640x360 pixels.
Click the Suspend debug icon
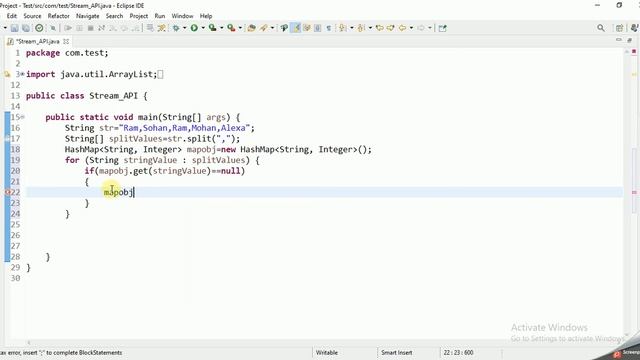pyautogui.click(x=79, y=28)
